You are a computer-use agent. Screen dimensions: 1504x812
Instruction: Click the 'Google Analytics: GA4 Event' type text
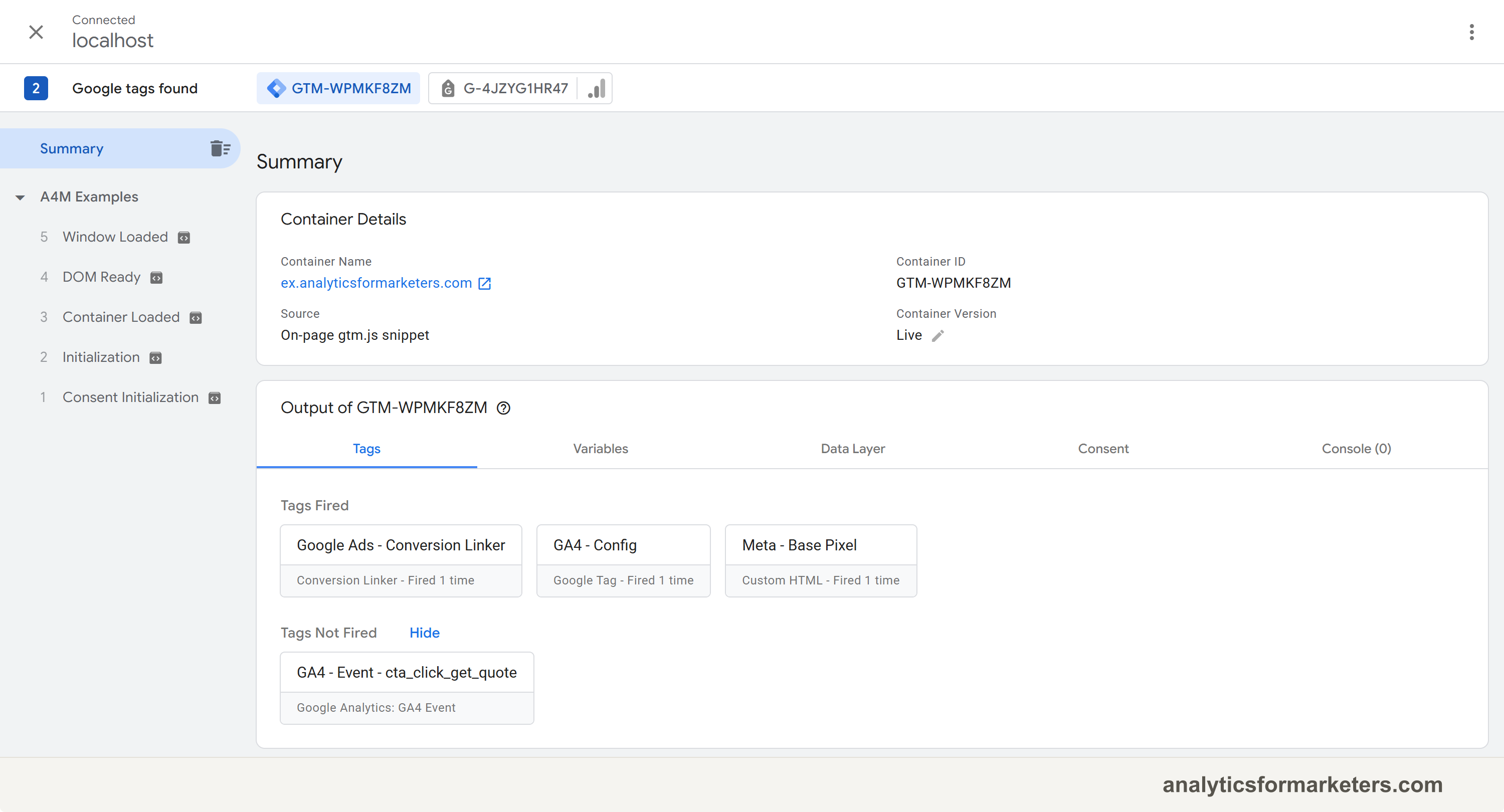pyautogui.click(x=376, y=708)
